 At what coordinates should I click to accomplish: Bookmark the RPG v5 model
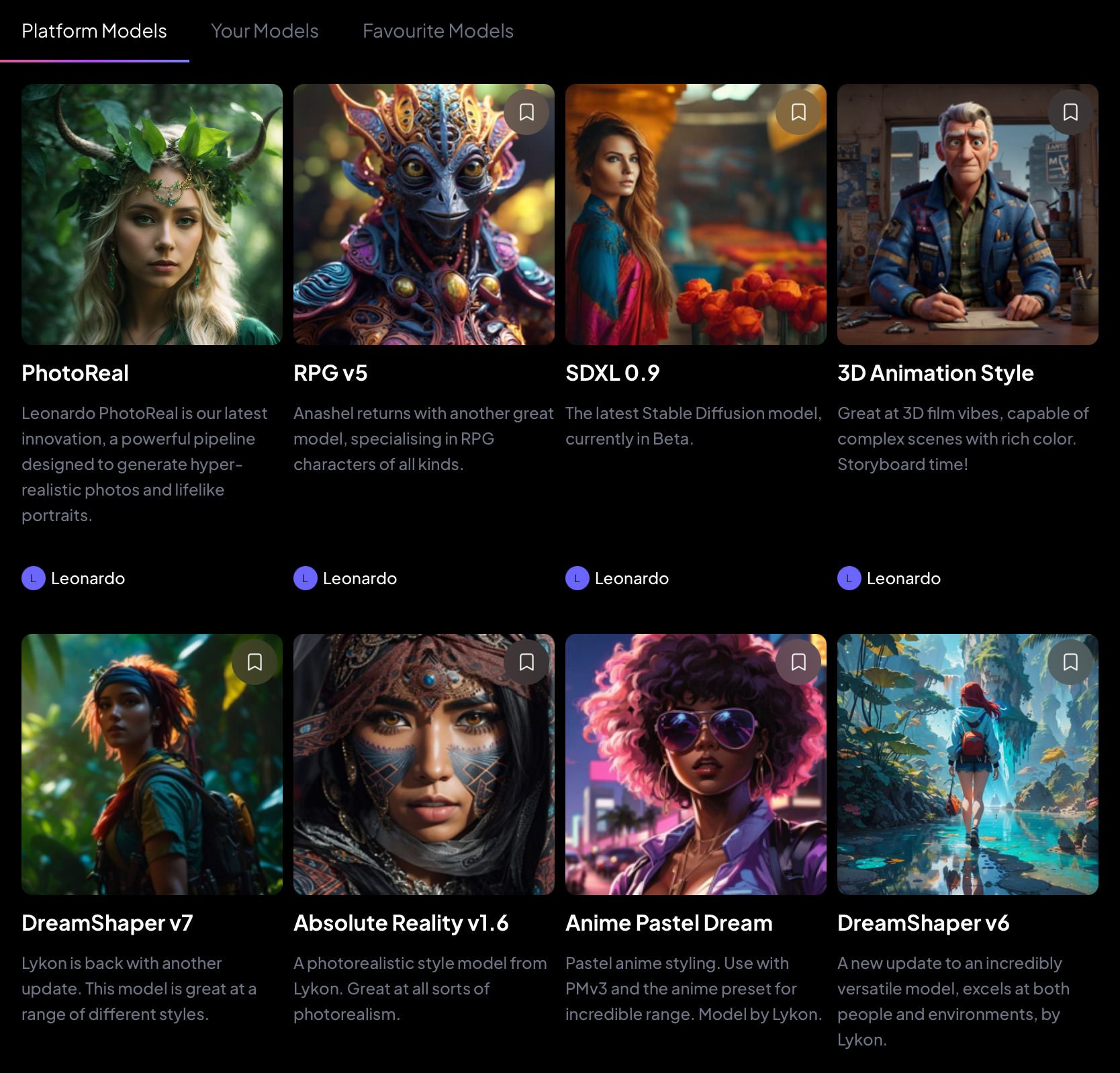pos(526,112)
